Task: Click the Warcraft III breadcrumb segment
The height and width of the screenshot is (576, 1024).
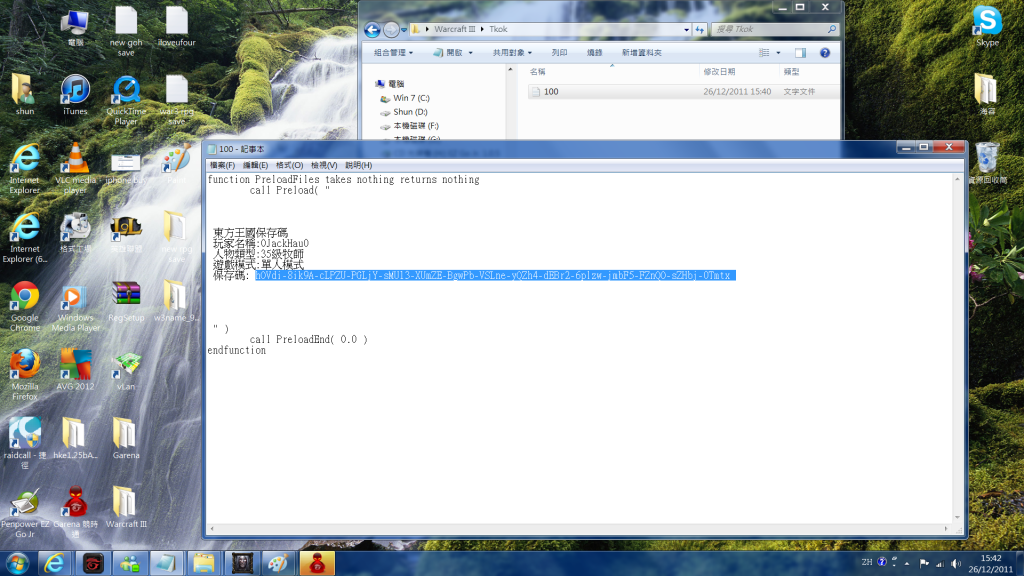Action: 455,29
